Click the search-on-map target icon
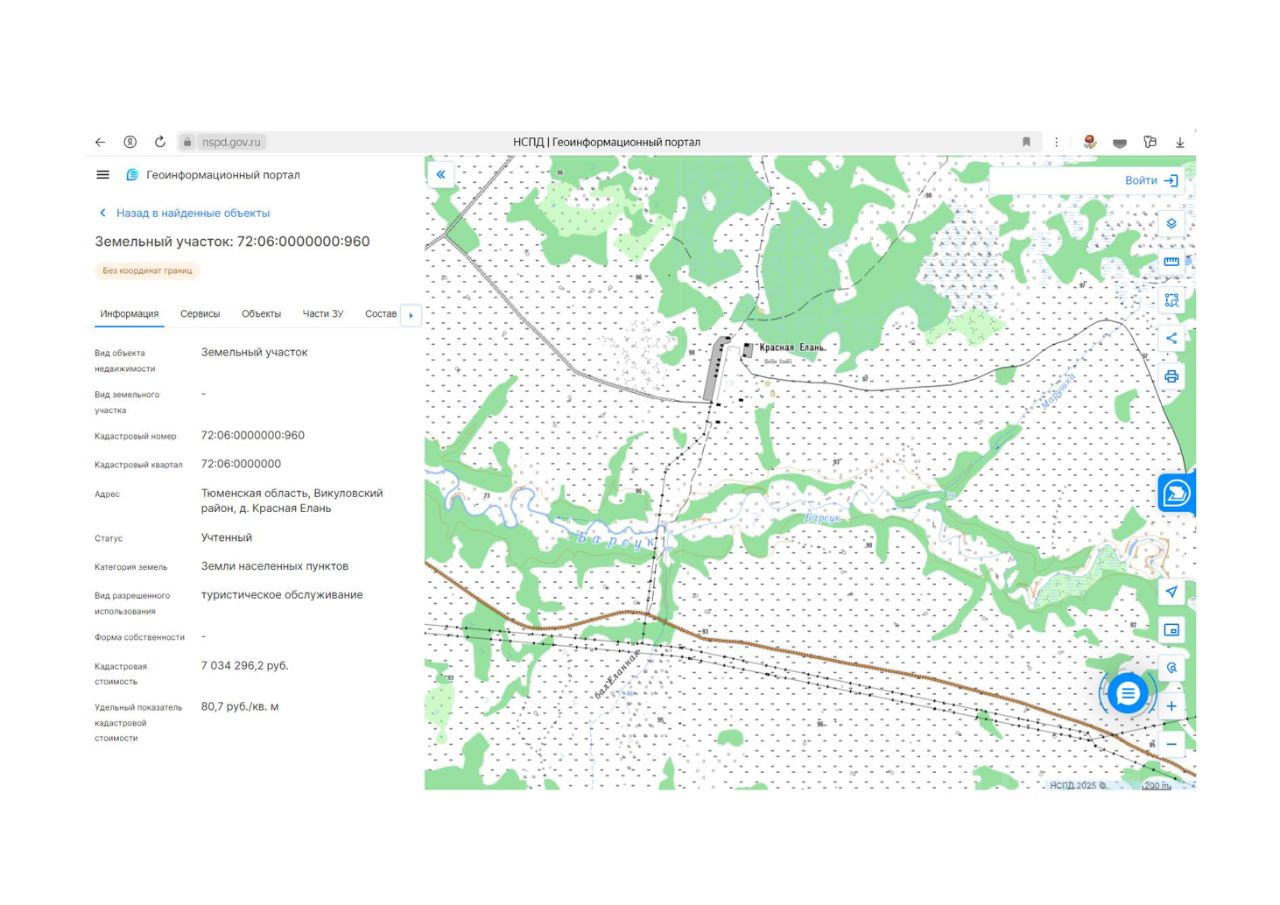The height and width of the screenshot is (905, 1280). point(1172,668)
